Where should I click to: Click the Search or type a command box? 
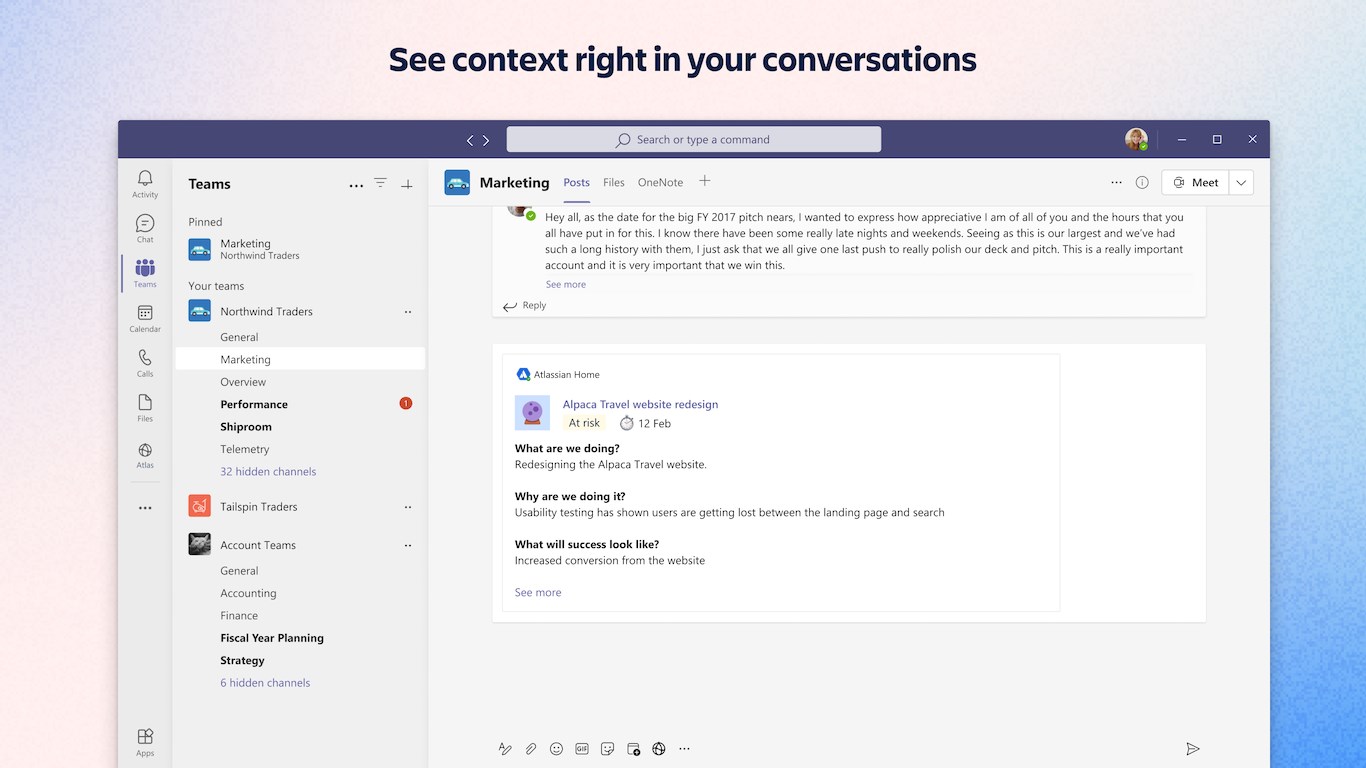693,140
